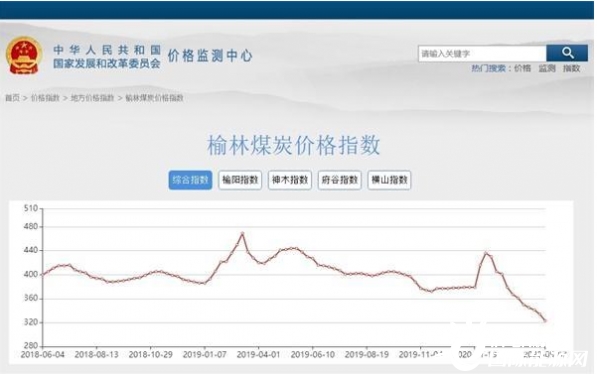Viewport: 597px width, 374px height.
Task: Click the 价格监测中心 site title
Action: [x=210, y=56]
